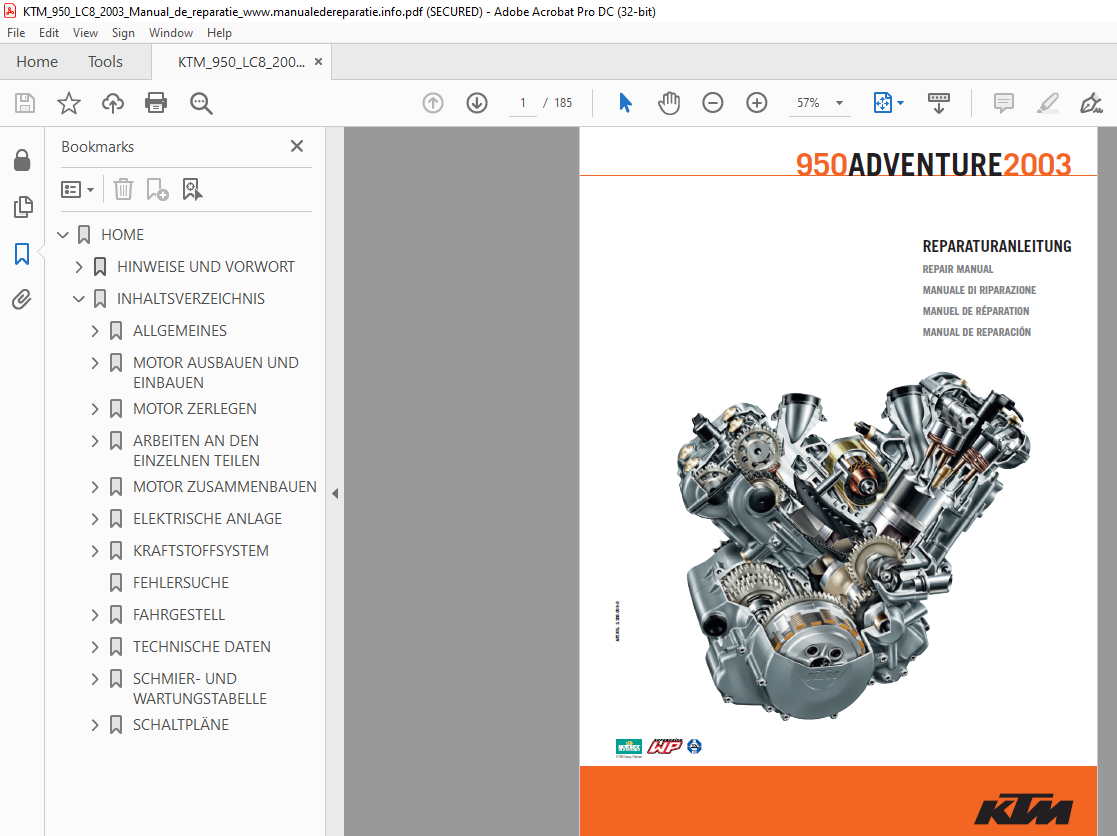Add document to starred with star icon

click(x=69, y=103)
